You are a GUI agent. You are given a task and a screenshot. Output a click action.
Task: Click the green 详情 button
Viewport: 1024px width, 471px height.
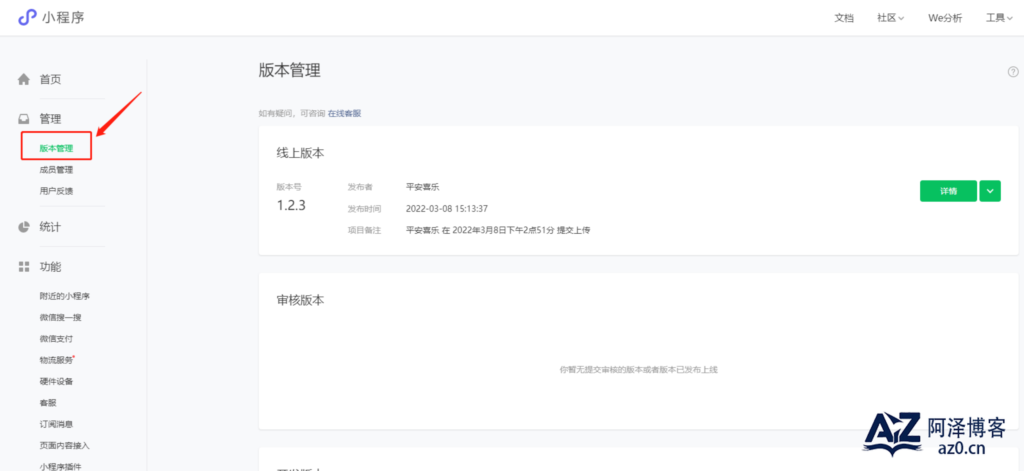point(948,191)
